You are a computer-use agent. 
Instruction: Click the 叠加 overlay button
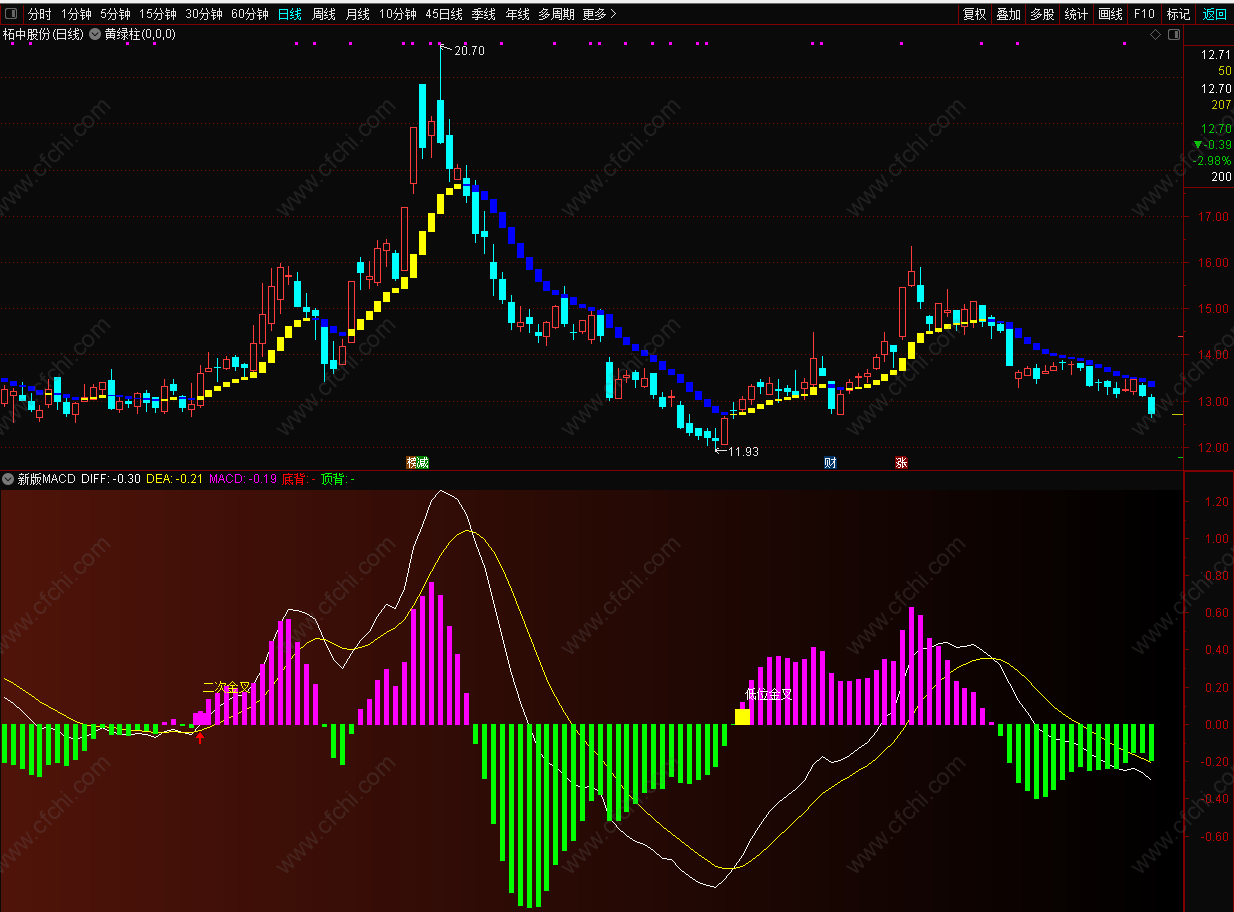click(x=1008, y=14)
